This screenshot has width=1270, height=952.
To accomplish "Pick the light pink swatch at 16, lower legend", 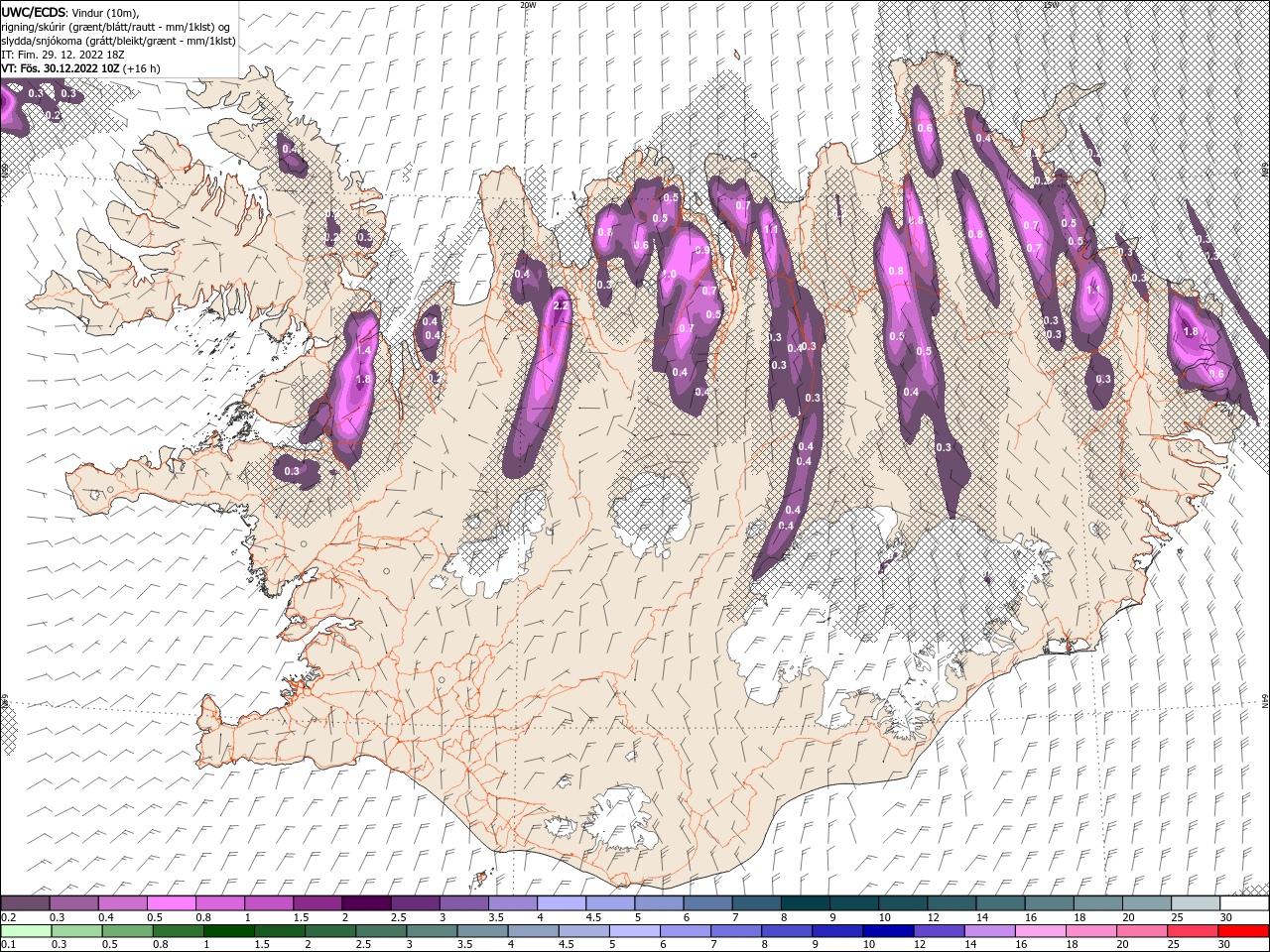I will (1040, 931).
